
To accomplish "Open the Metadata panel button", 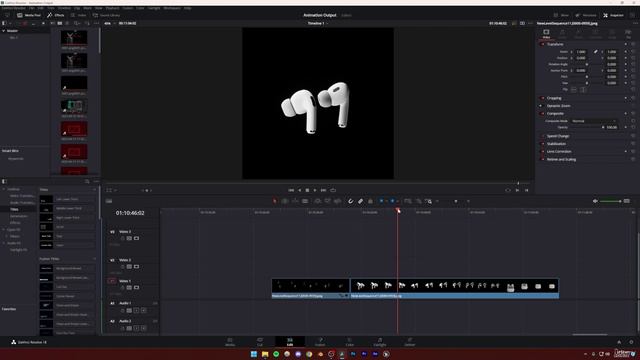I will pos(586,15).
